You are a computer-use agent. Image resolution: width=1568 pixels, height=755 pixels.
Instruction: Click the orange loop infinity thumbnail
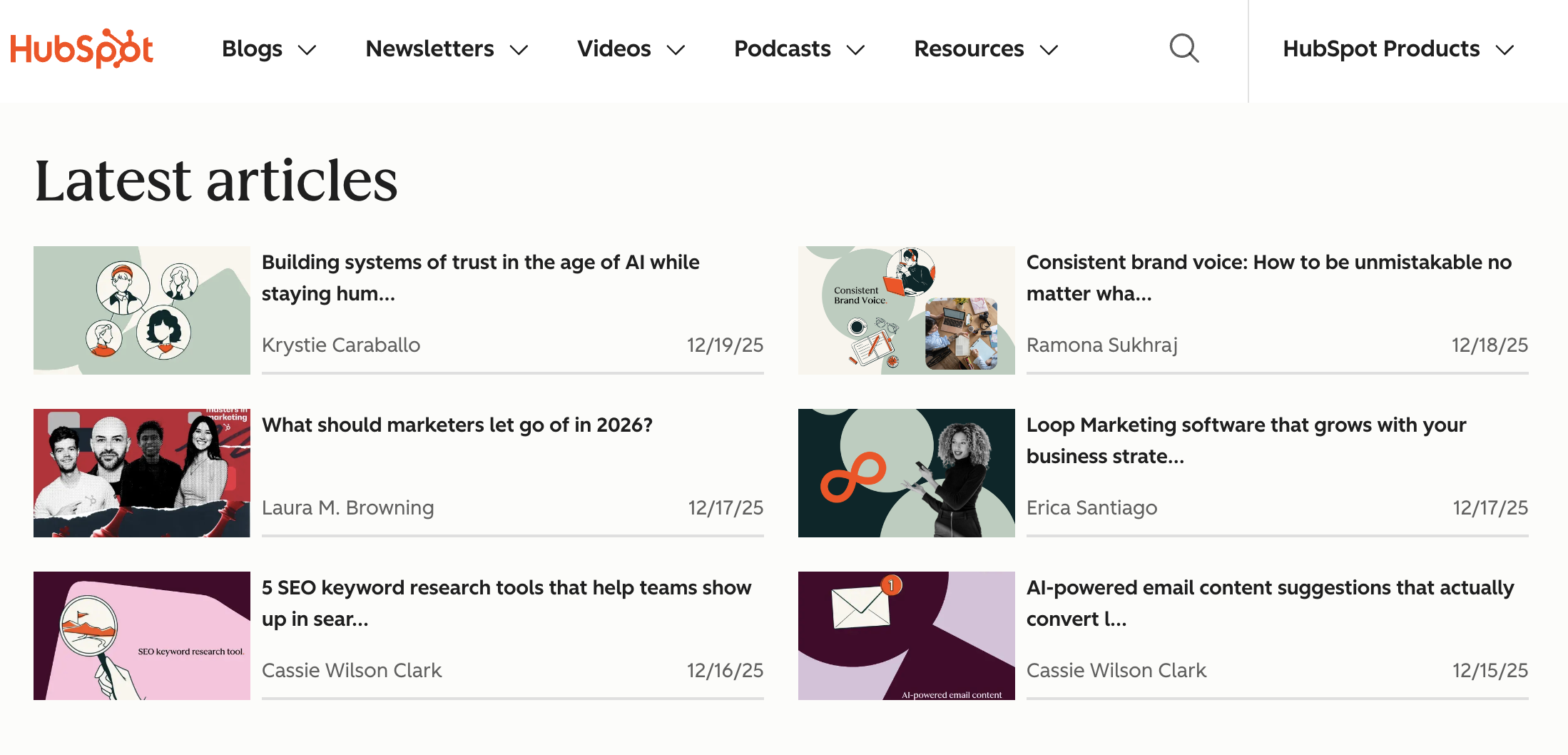tap(906, 473)
